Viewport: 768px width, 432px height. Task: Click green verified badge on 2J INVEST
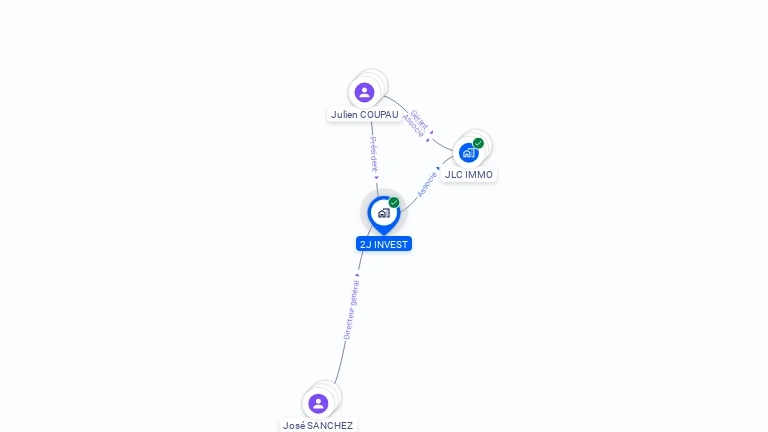click(394, 202)
